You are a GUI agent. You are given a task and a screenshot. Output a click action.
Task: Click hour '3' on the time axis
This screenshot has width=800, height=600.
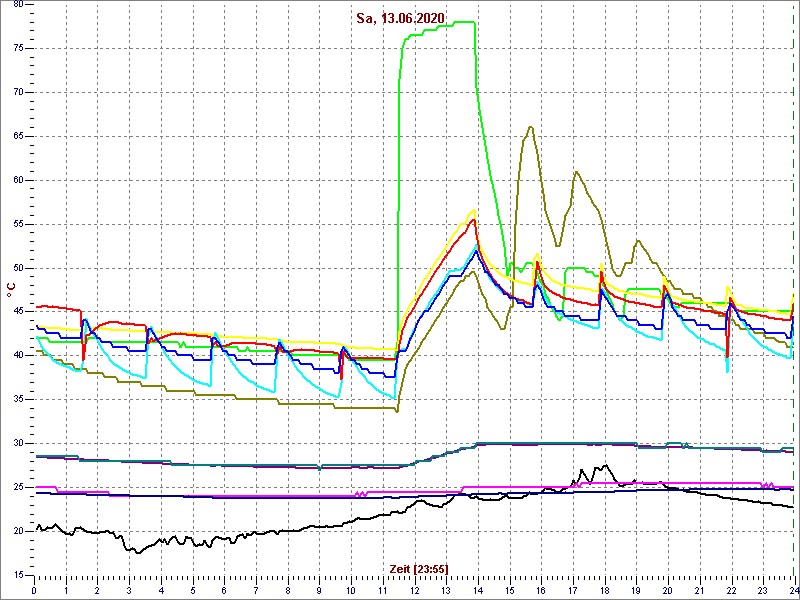129,589
